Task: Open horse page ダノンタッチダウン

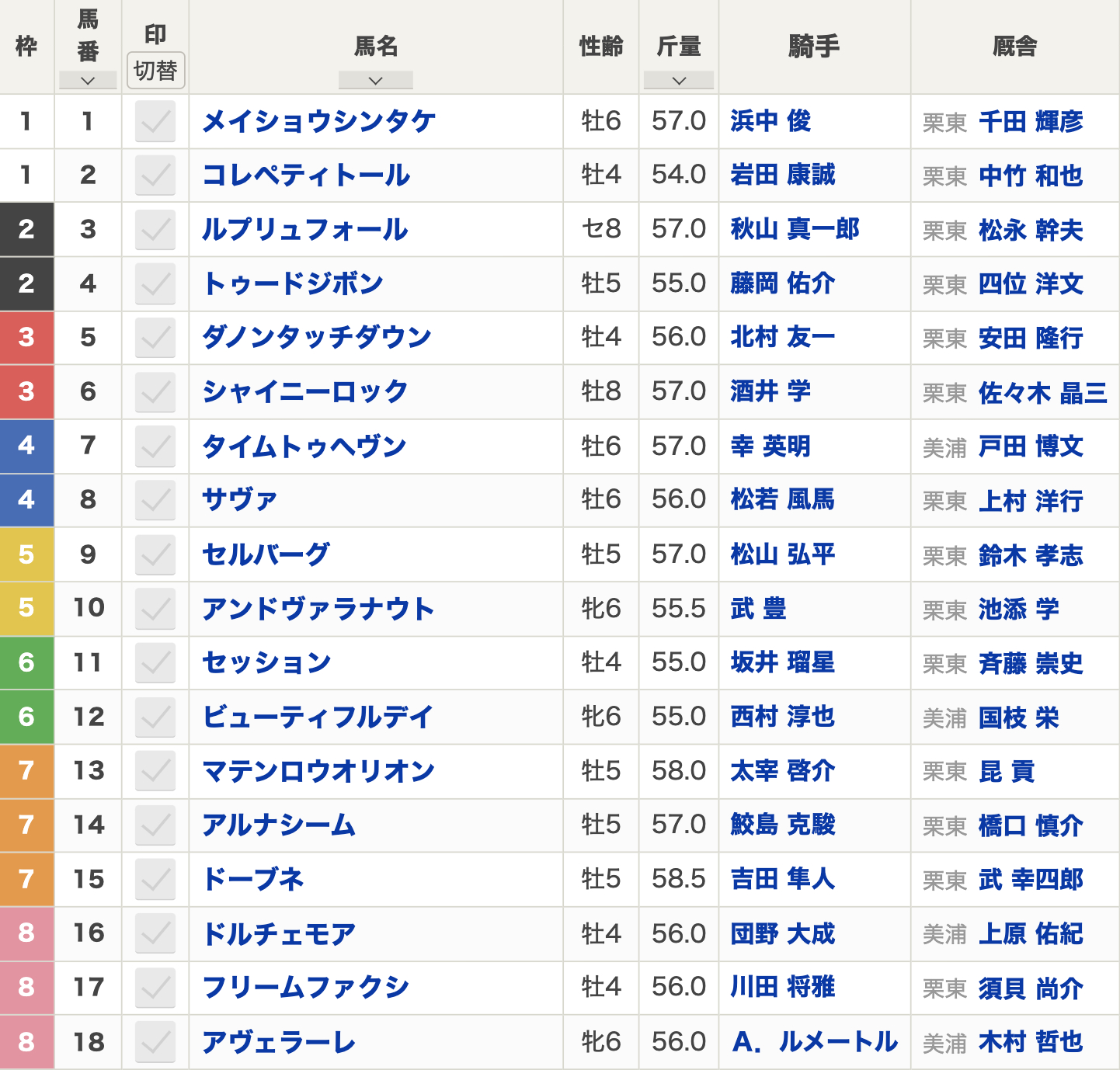Action: 317,337
